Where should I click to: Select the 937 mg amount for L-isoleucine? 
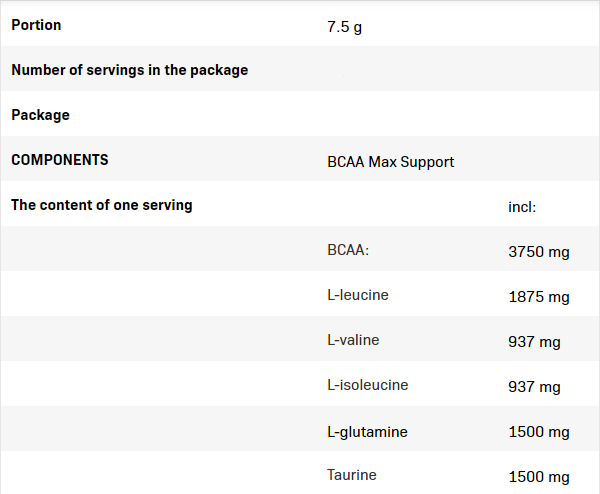(534, 387)
